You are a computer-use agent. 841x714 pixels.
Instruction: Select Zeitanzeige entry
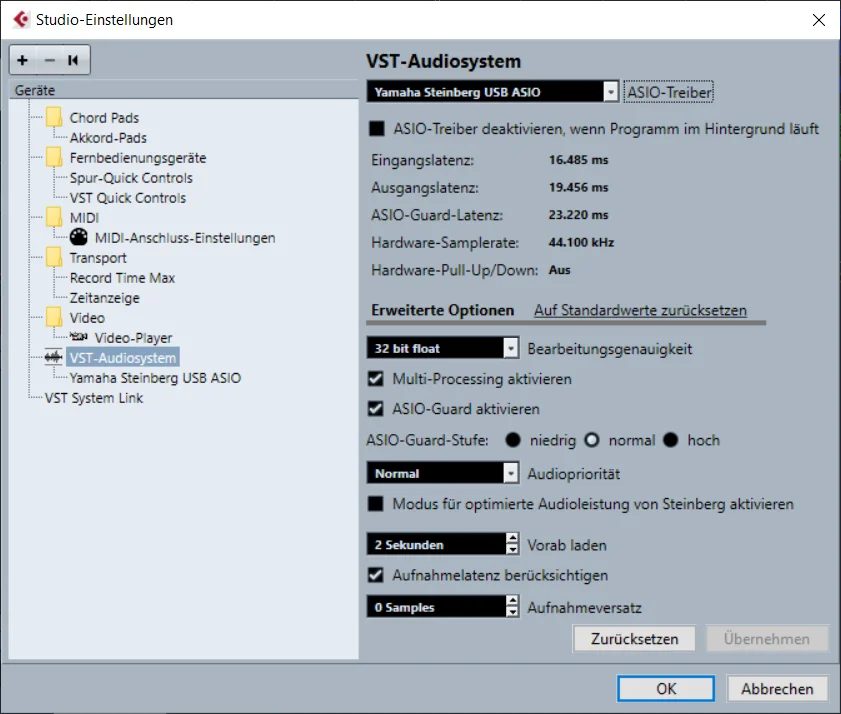(x=105, y=298)
